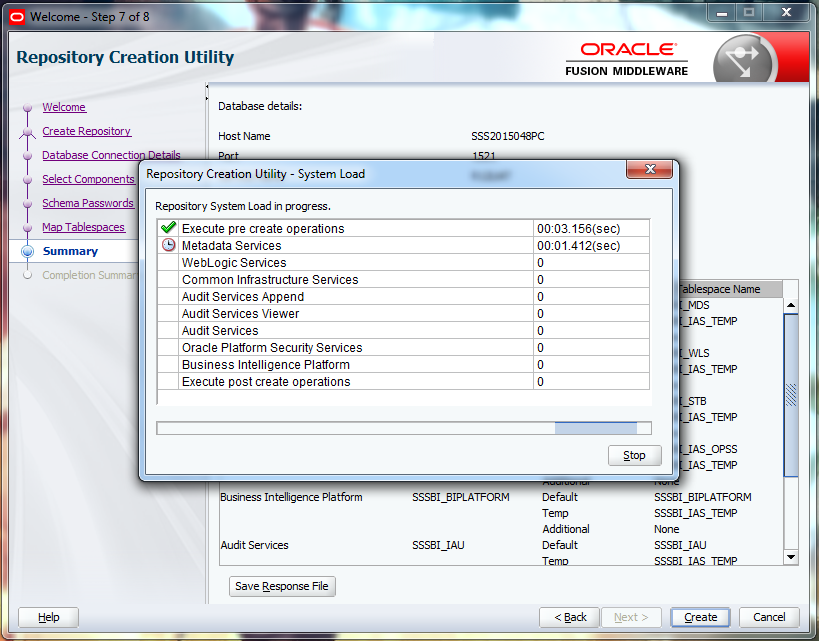
Task: Open the Create Repository step link
Action: (86, 131)
